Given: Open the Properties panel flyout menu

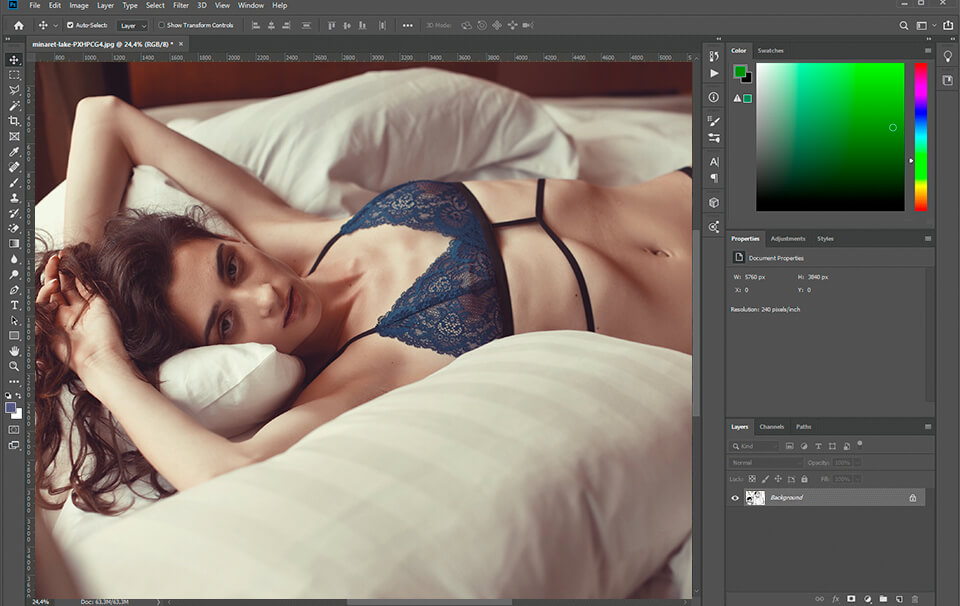Looking at the screenshot, I should point(928,239).
